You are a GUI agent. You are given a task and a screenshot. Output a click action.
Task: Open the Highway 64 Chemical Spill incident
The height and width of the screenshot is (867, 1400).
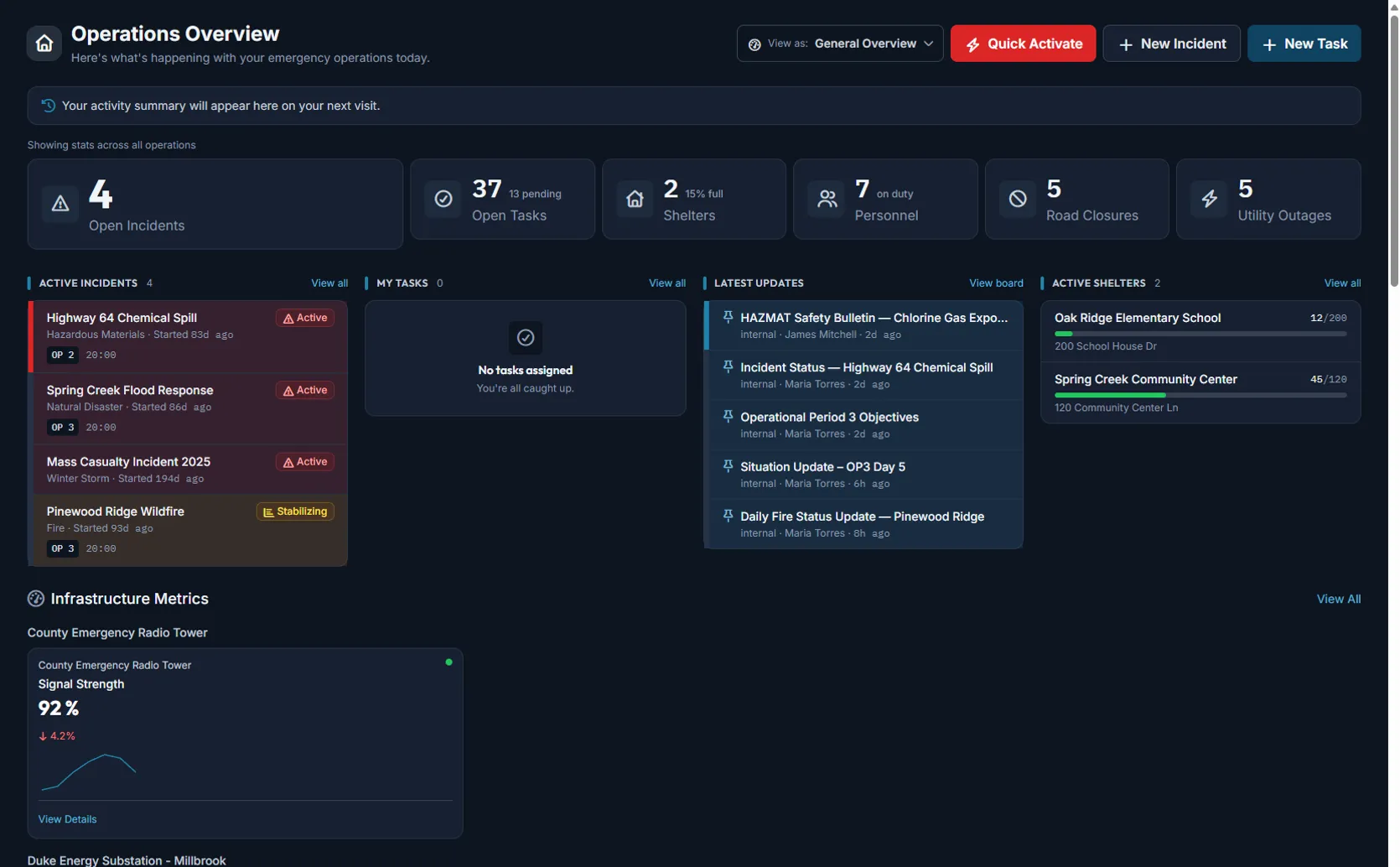click(188, 336)
